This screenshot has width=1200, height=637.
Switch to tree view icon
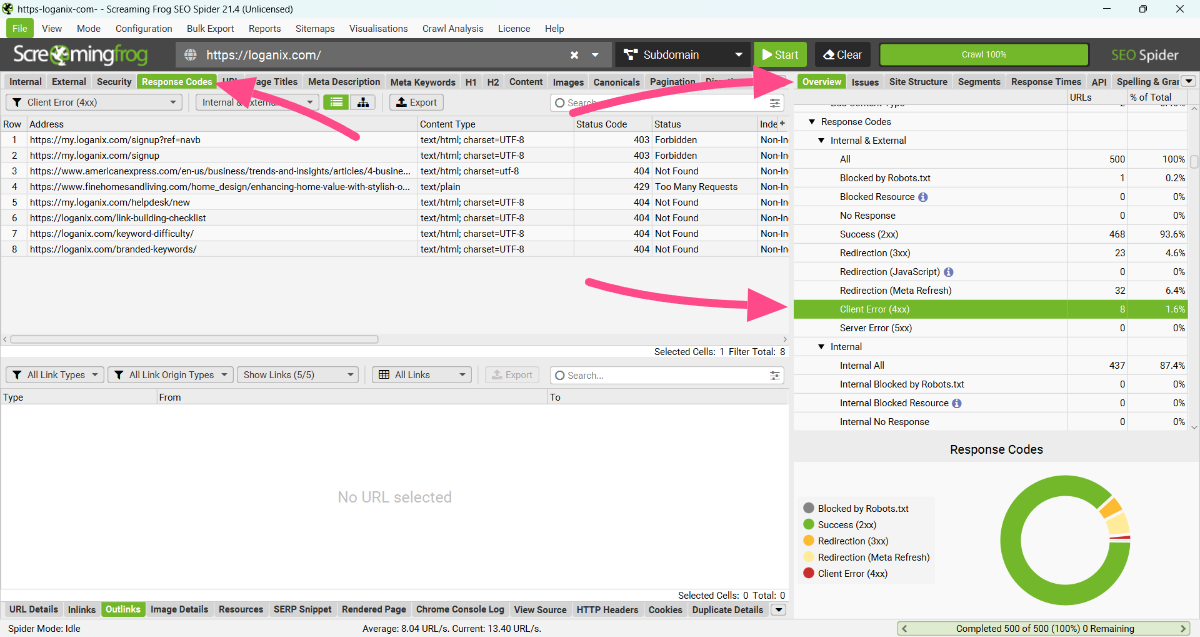pyautogui.click(x=362, y=102)
